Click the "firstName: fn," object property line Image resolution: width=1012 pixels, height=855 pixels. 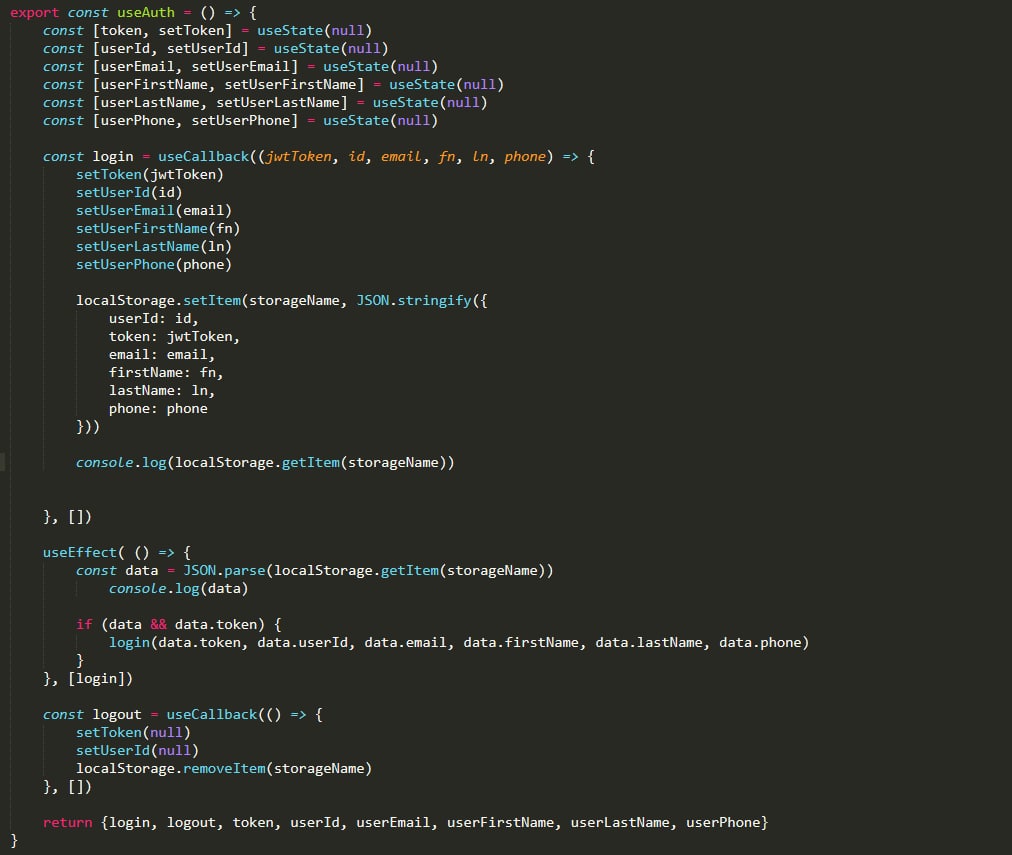[166, 373]
